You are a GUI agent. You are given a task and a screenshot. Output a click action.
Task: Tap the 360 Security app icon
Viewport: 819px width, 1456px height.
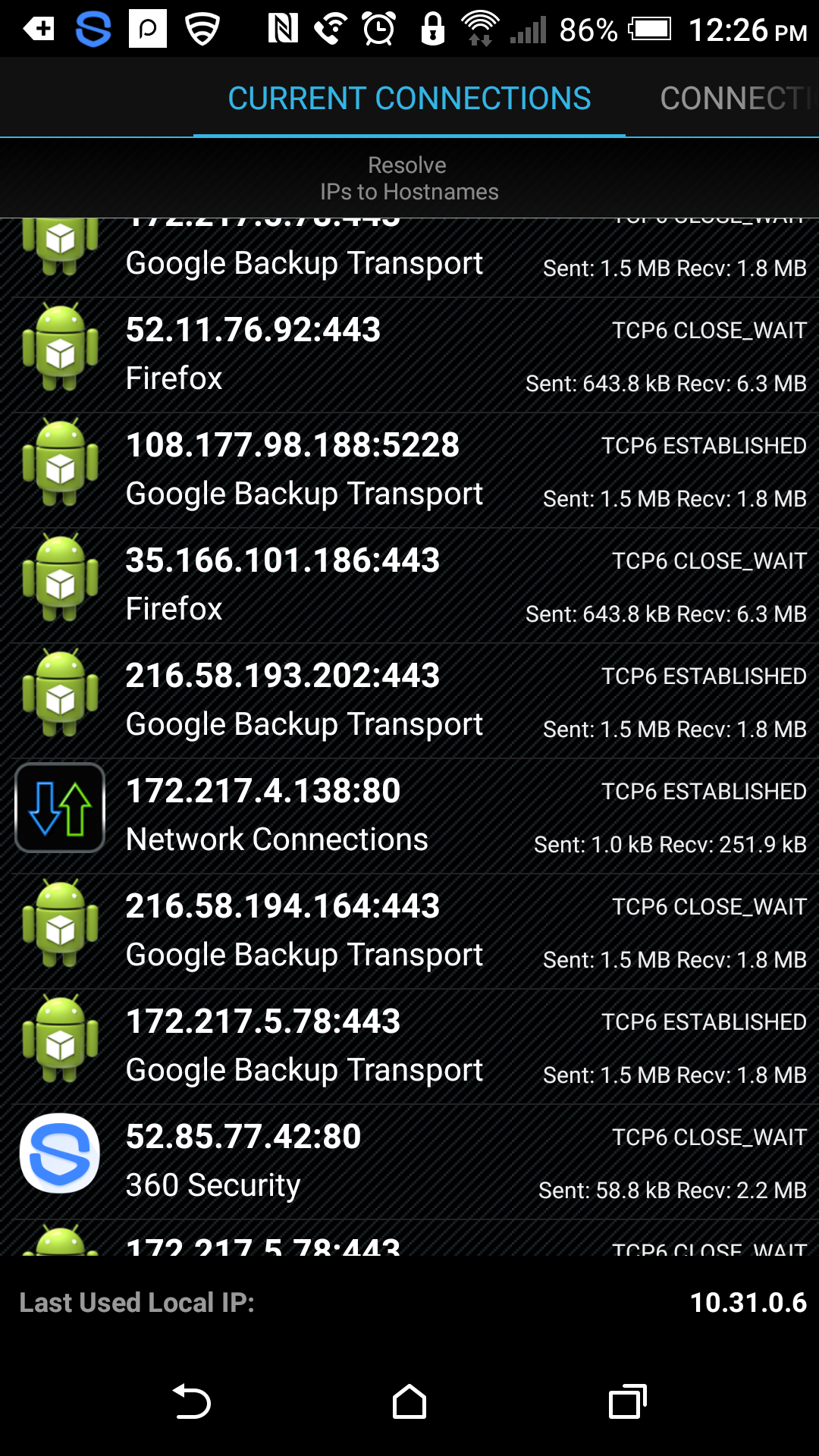click(x=60, y=1153)
